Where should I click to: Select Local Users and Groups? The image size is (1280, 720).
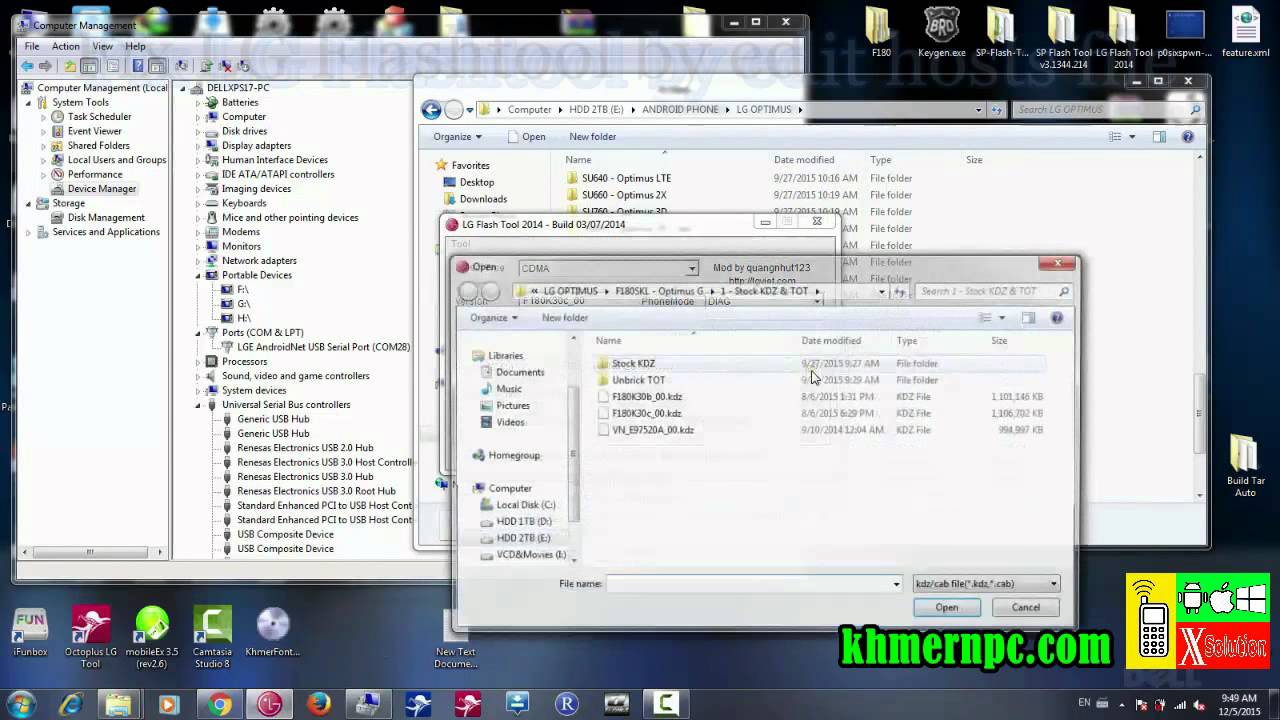pyautogui.click(x=116, y=160)
